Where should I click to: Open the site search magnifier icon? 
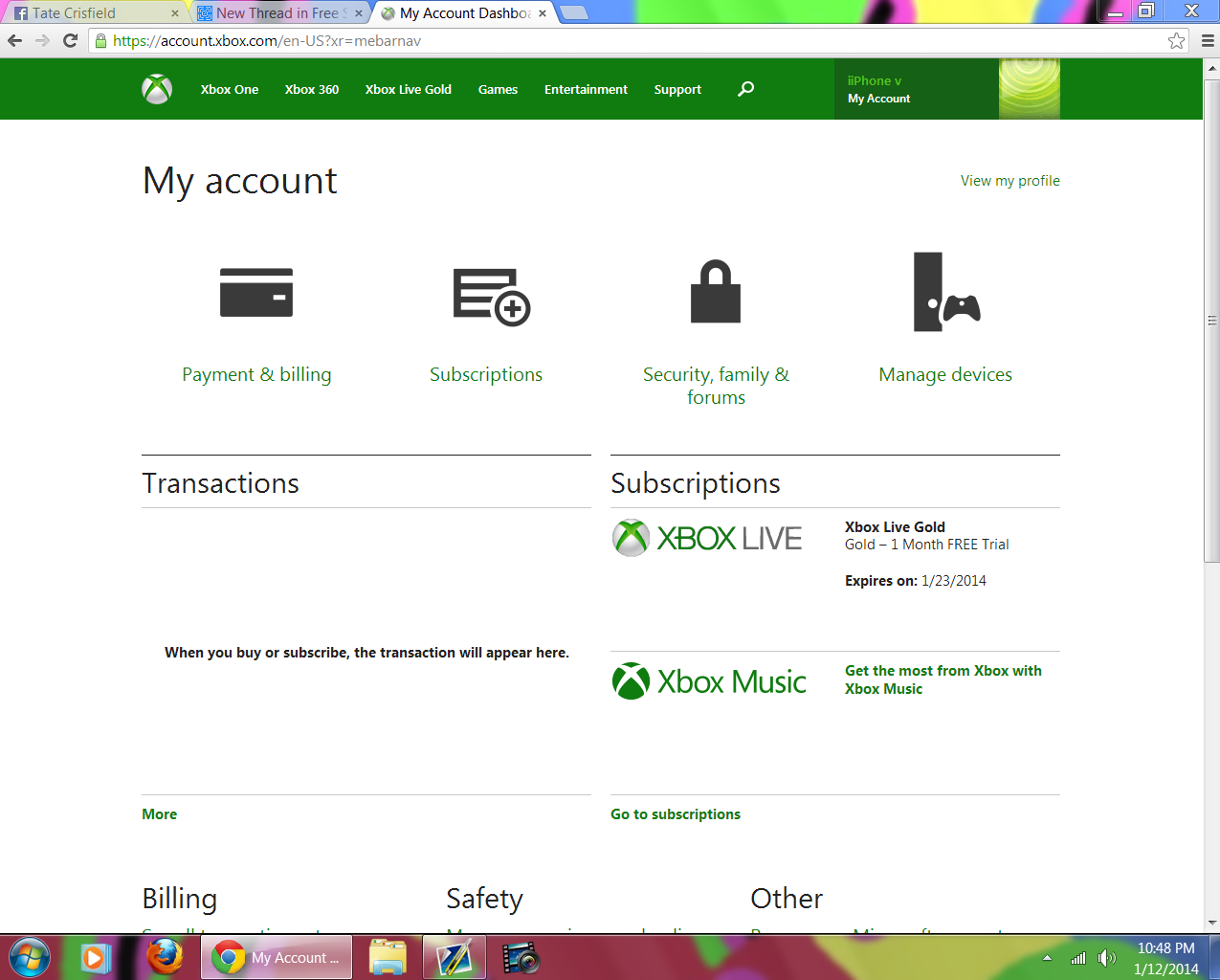click(746, 89)
